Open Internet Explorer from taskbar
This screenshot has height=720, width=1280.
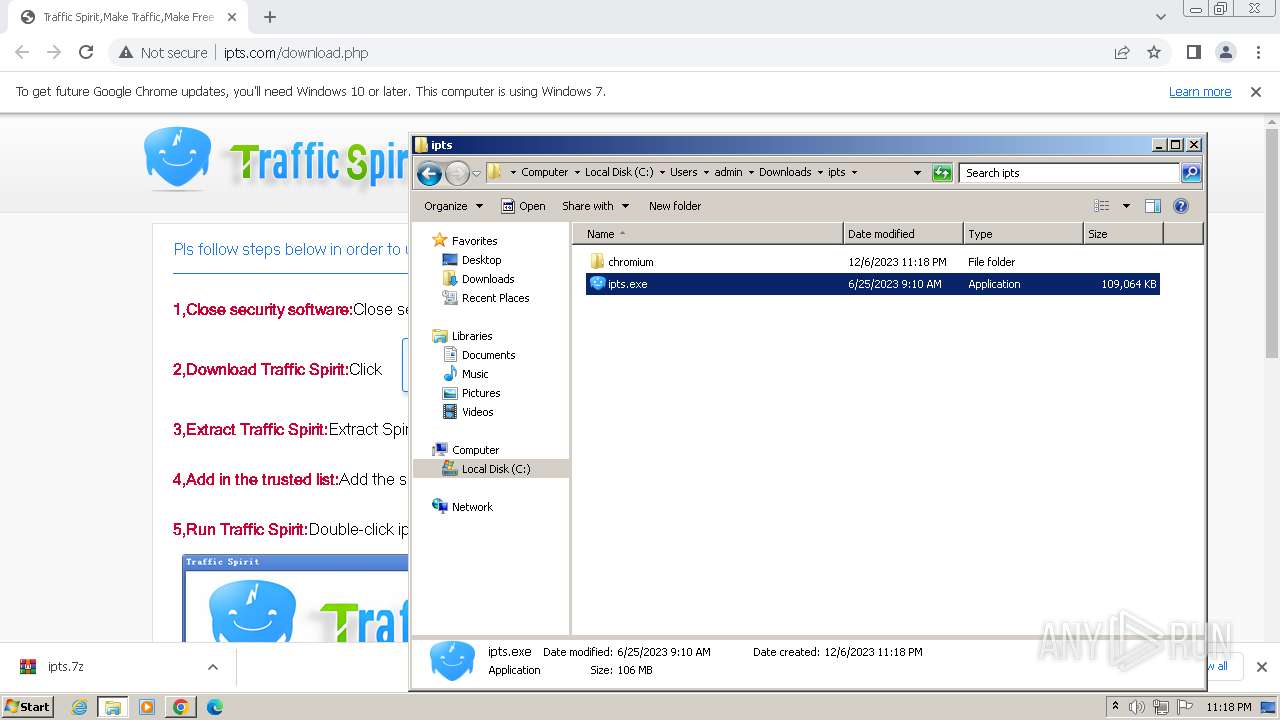point(79,707)
